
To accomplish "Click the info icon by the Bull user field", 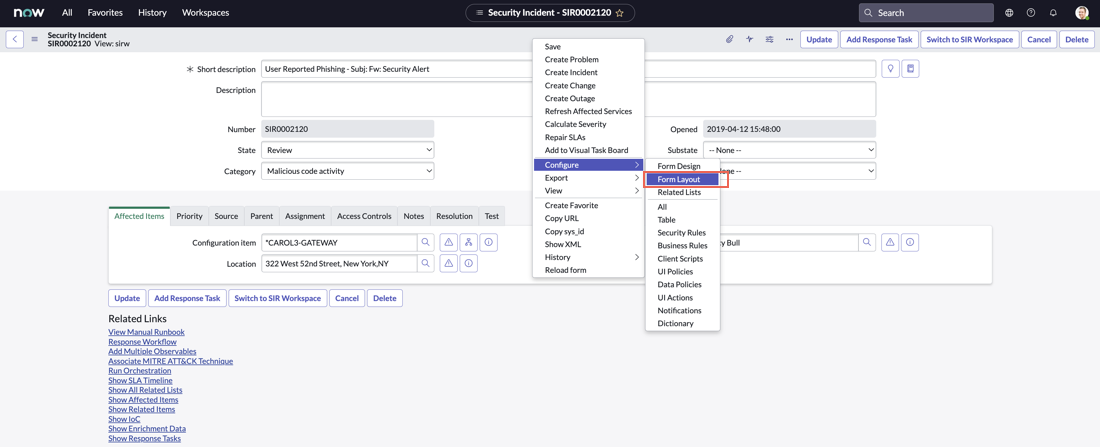I will (x=911, y=242).
